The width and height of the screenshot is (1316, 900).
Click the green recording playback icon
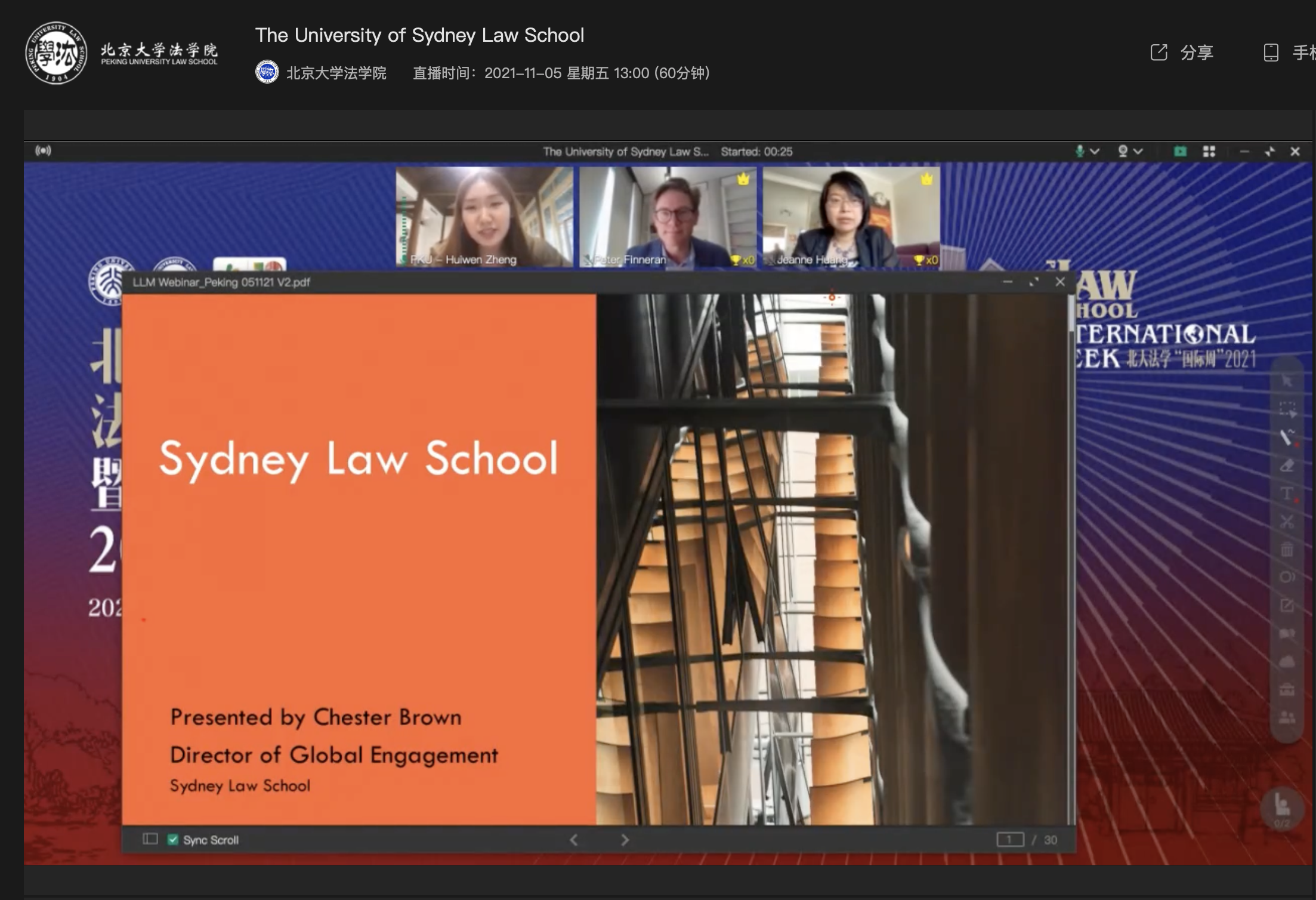(1180, 152)
